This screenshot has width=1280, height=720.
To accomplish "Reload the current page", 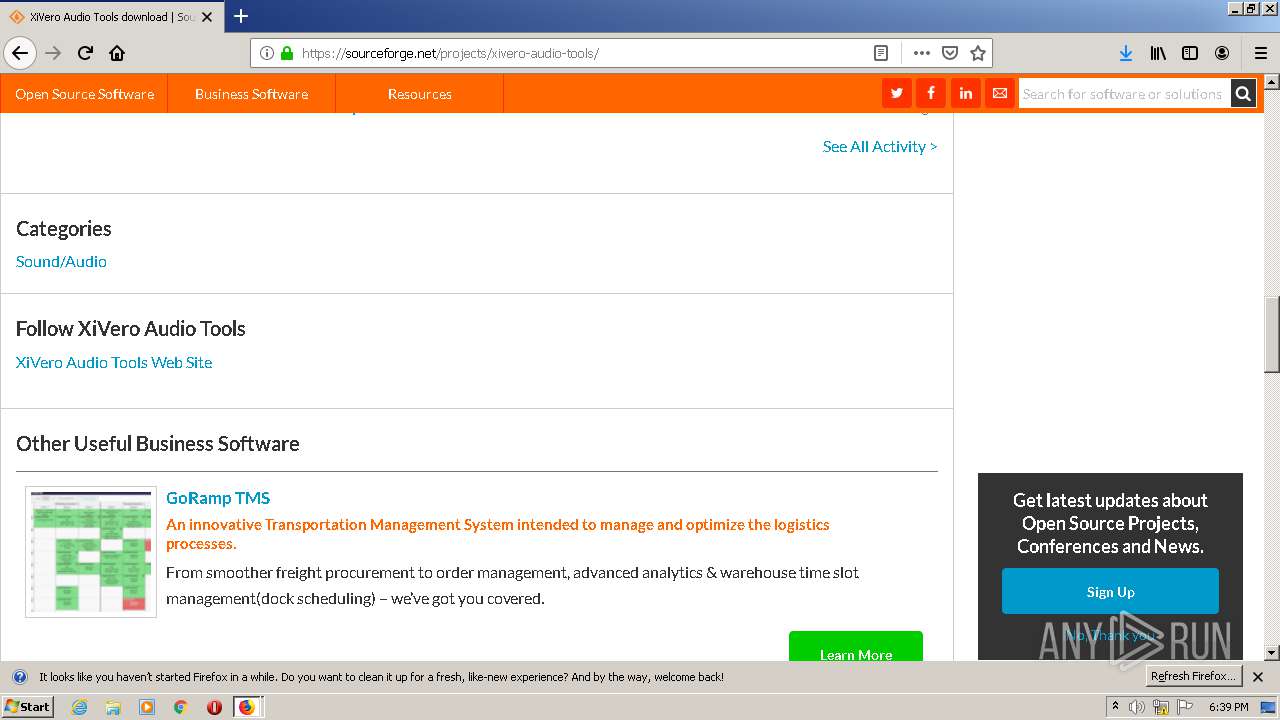I will click(85, 53).
